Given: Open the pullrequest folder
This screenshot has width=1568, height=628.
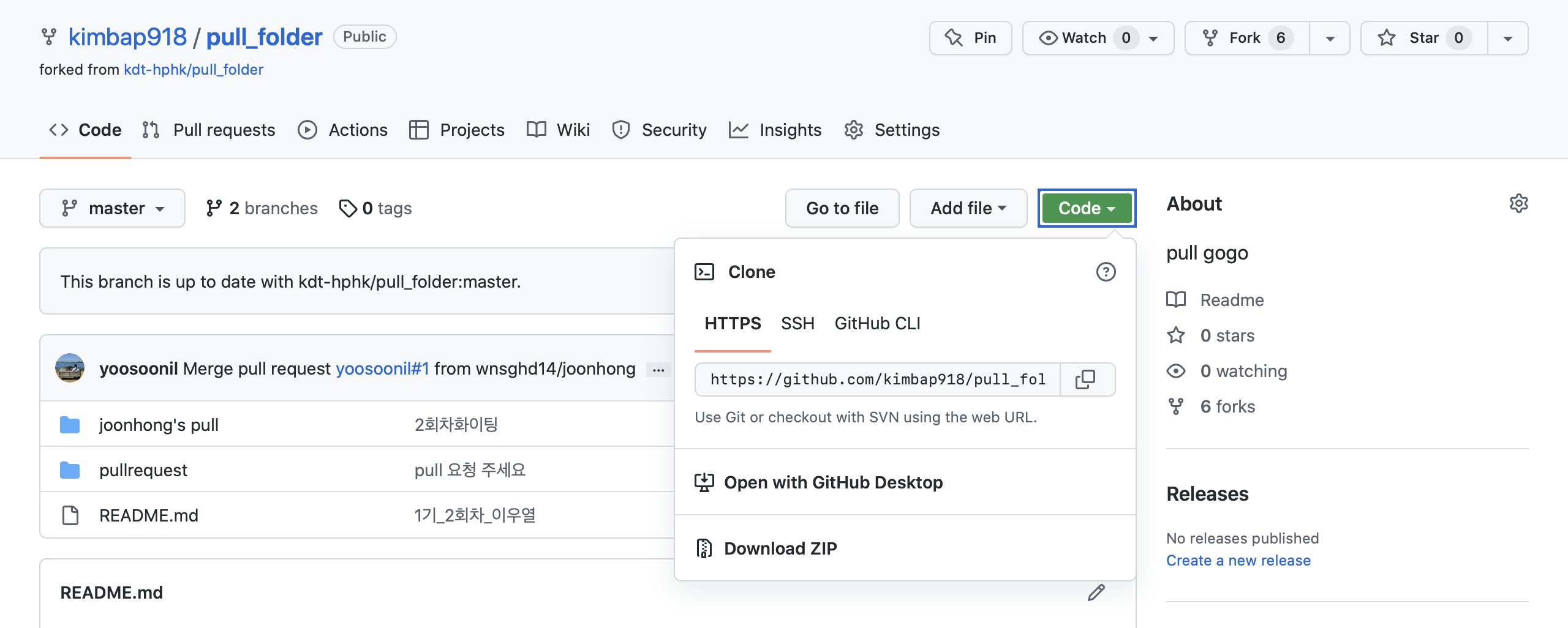Looking at the screenshot, I should click(x=143, y=470).
